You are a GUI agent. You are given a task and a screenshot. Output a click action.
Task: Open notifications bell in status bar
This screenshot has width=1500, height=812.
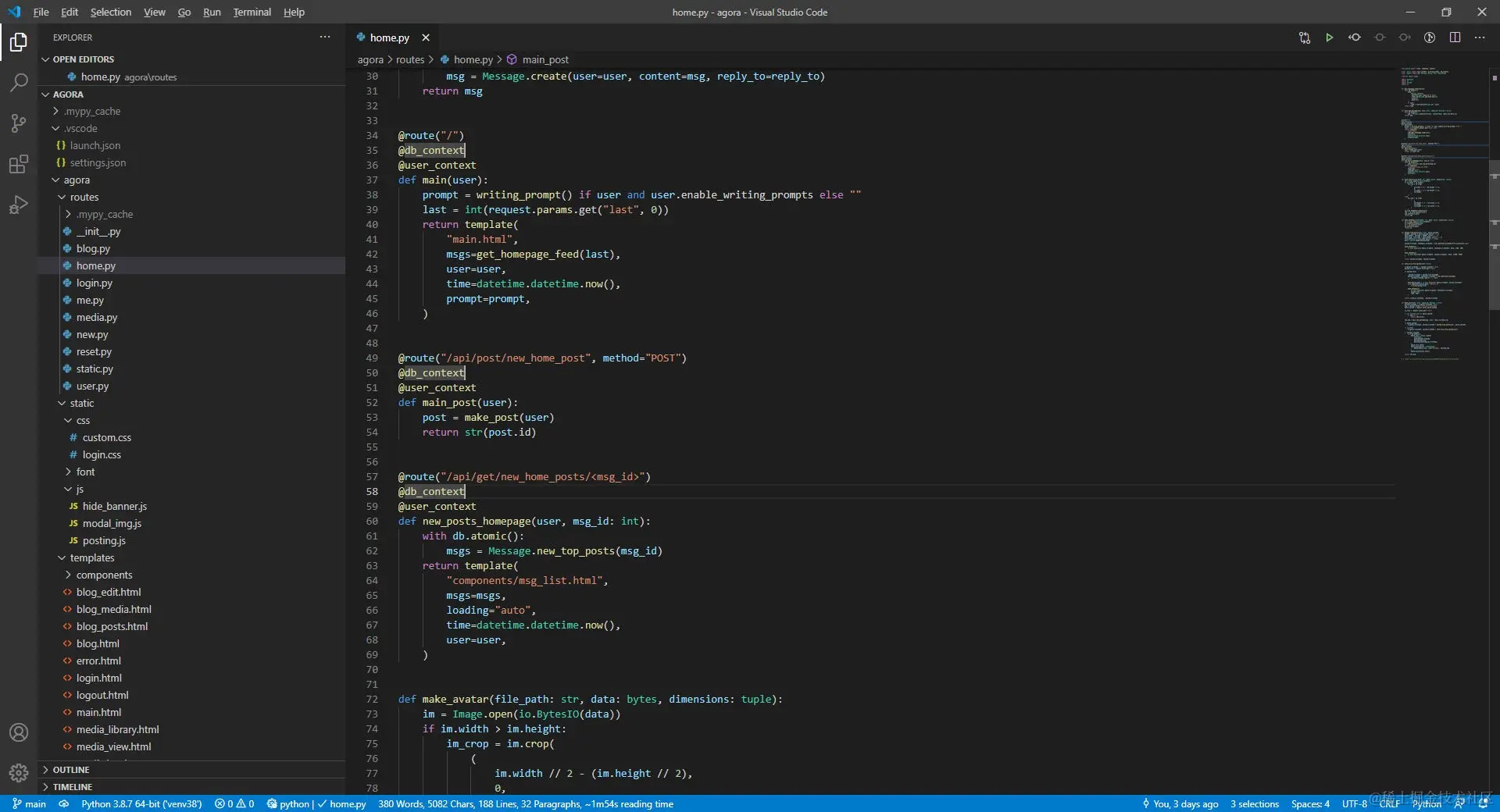pyautogui.click(x=1483, y=803)
